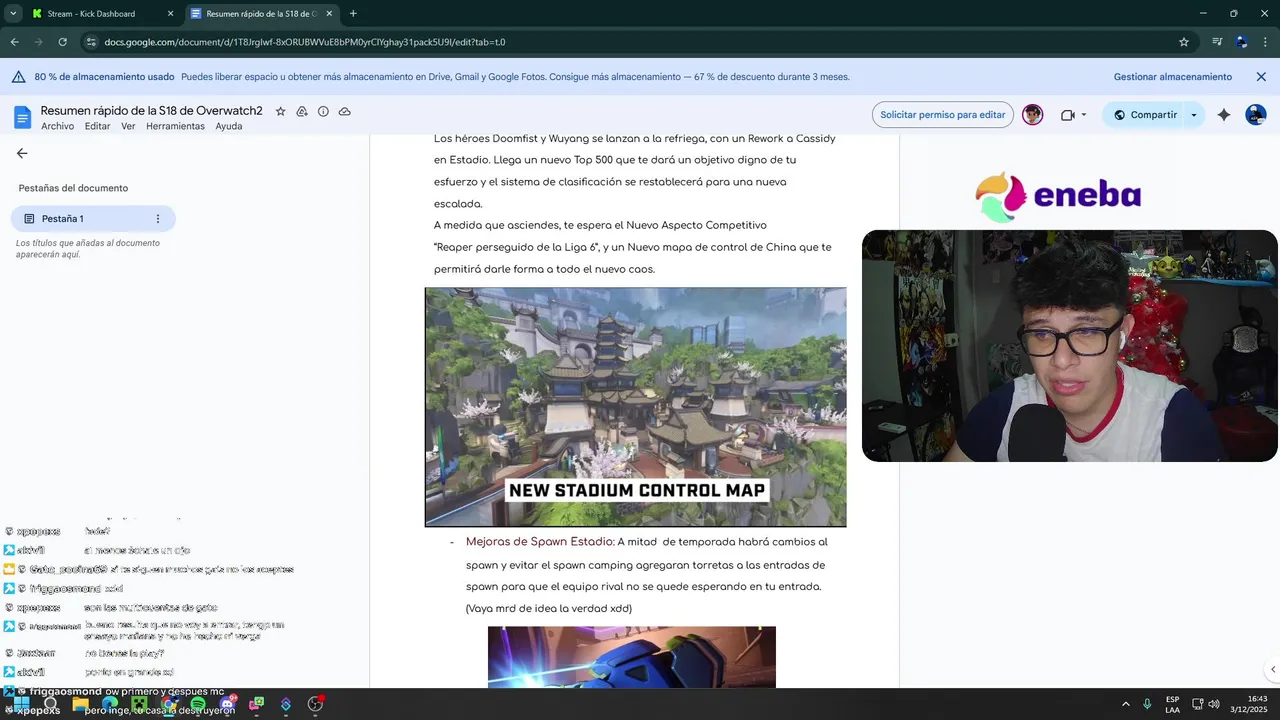The width and height of the screenshot is (1280, 720).
Task: Open the Editar menu
Action: point(97,126)
